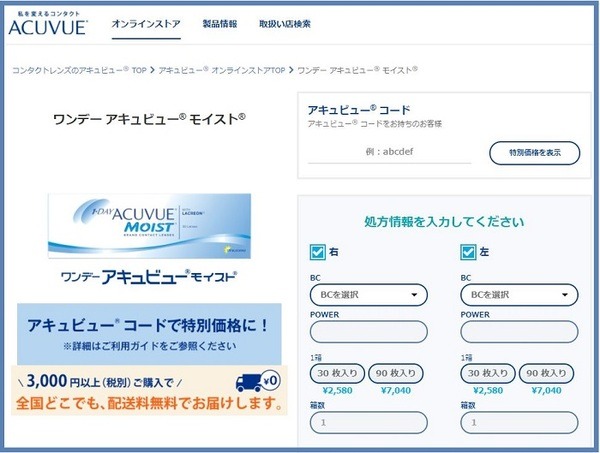600x453 pixels.
Task: Go to コンタクトレンズのアキュビュー TOP breadcrumb
Action: click(x=80, y=70)
